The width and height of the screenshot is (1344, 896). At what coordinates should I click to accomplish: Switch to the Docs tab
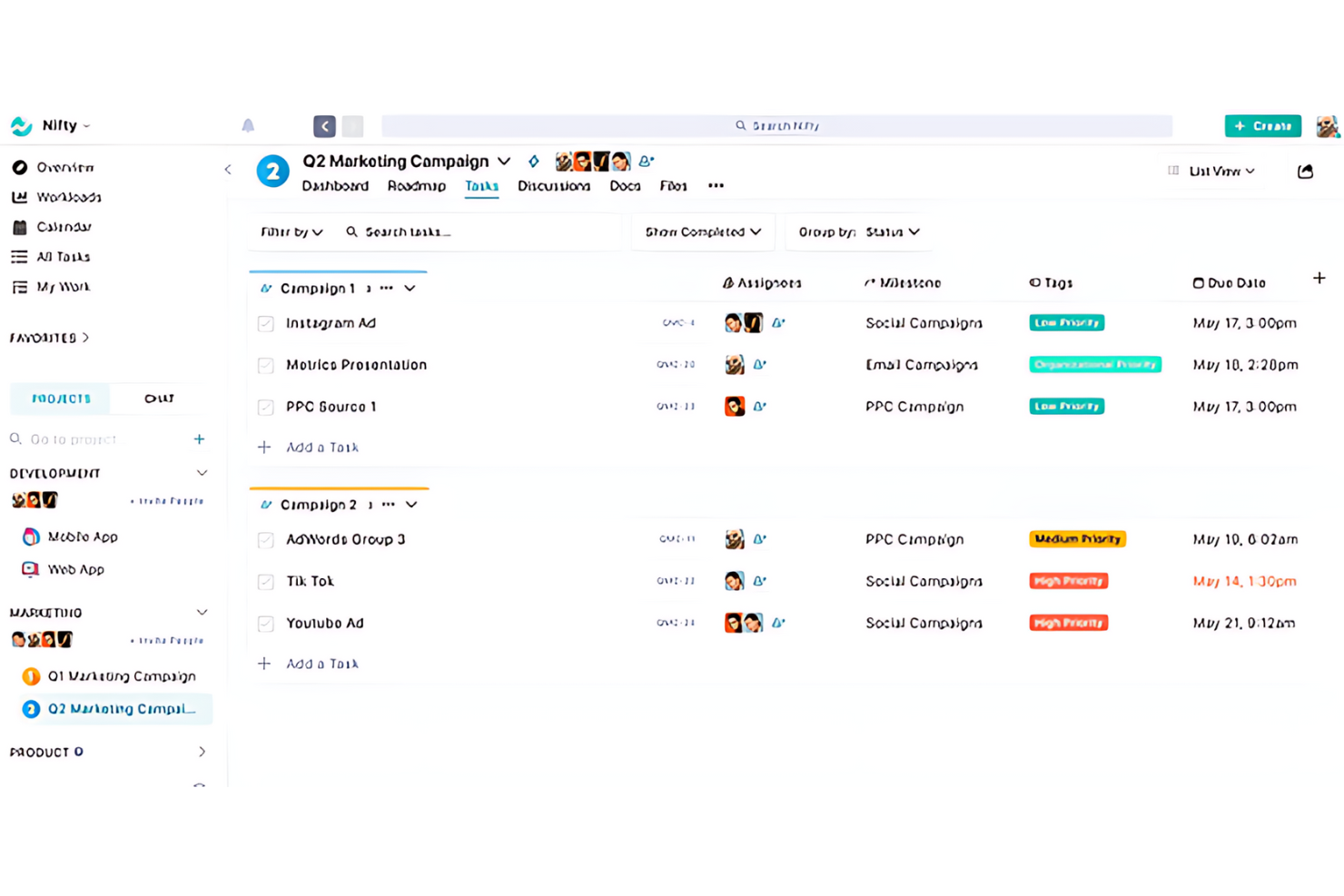pyautogui.click(x=625, y=186)
